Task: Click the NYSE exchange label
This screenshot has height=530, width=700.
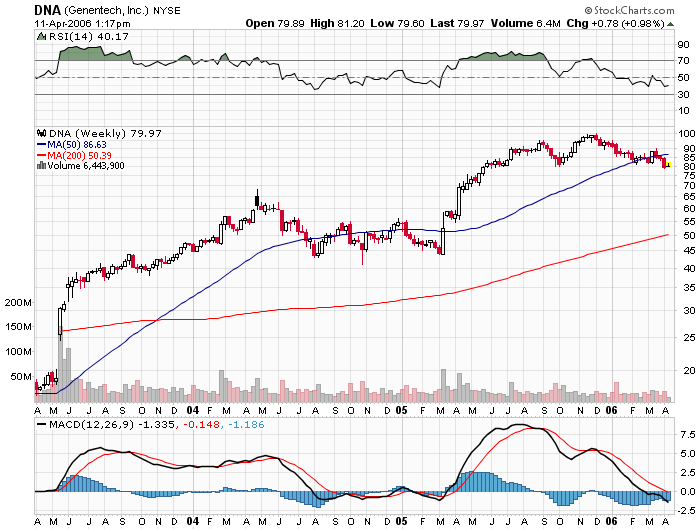Action: point(167,10)
